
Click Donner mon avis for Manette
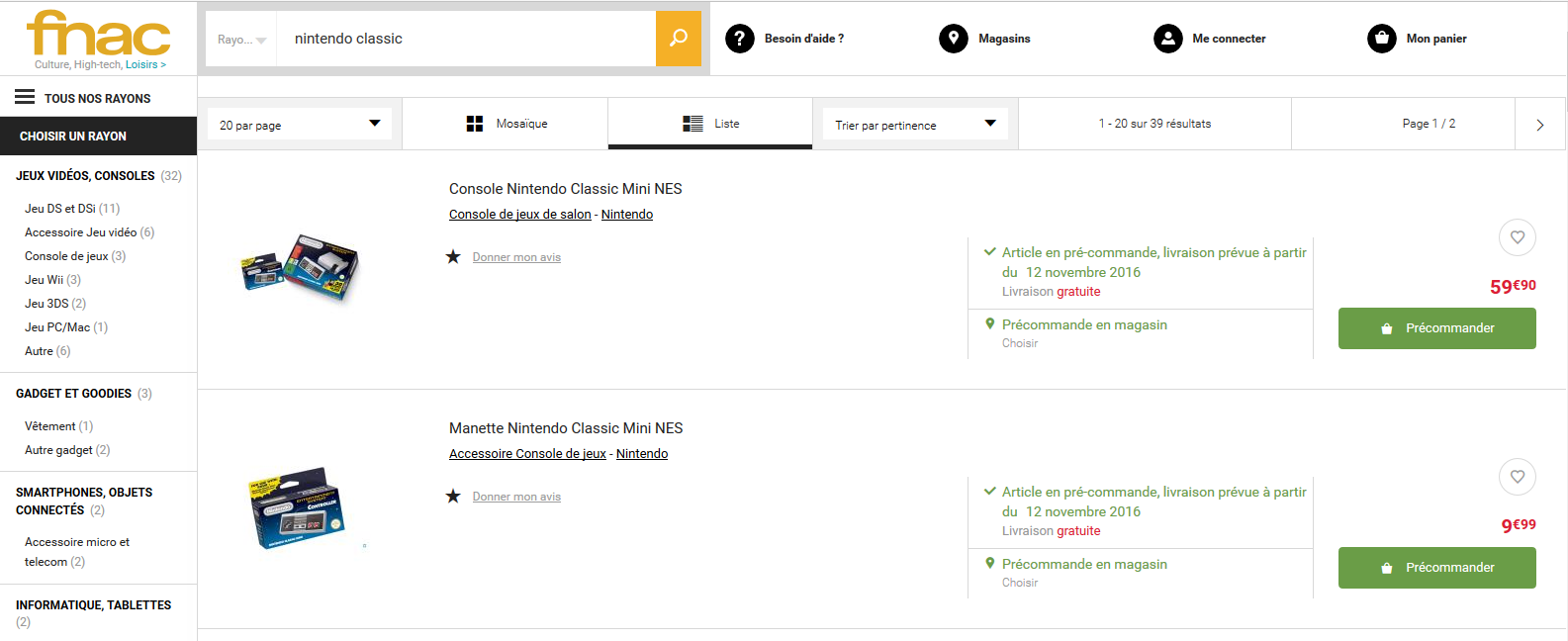516,497
